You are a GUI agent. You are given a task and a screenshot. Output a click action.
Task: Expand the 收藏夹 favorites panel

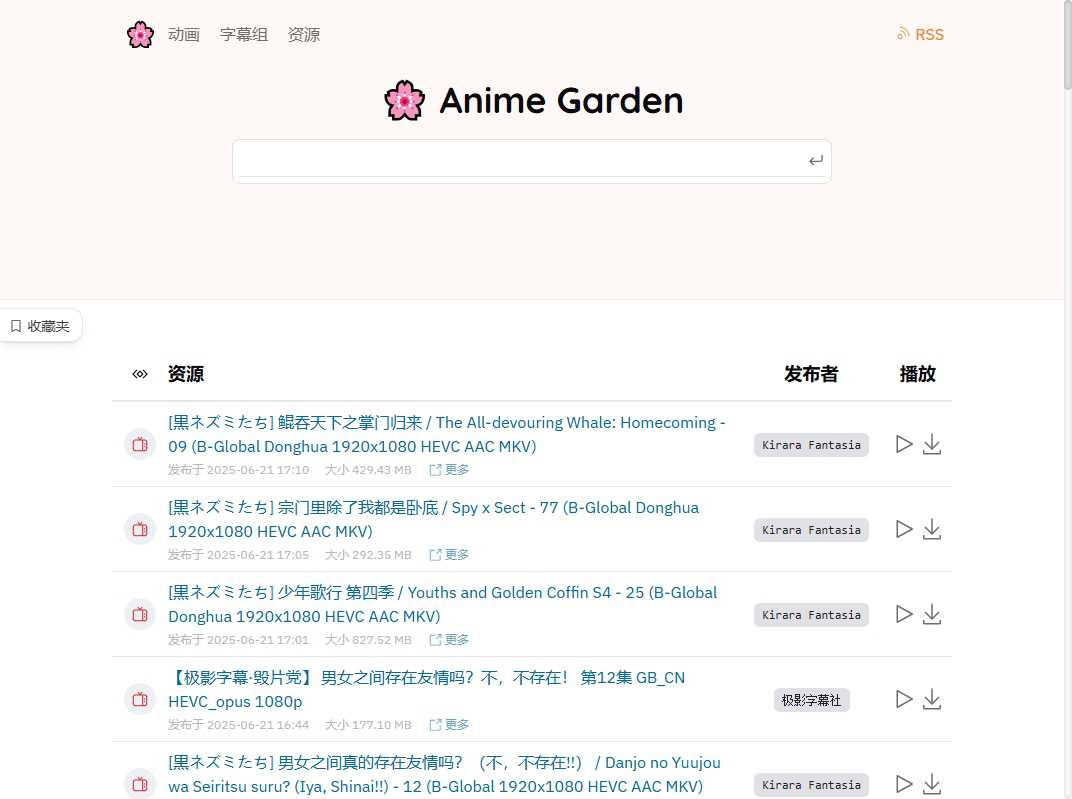40,325
